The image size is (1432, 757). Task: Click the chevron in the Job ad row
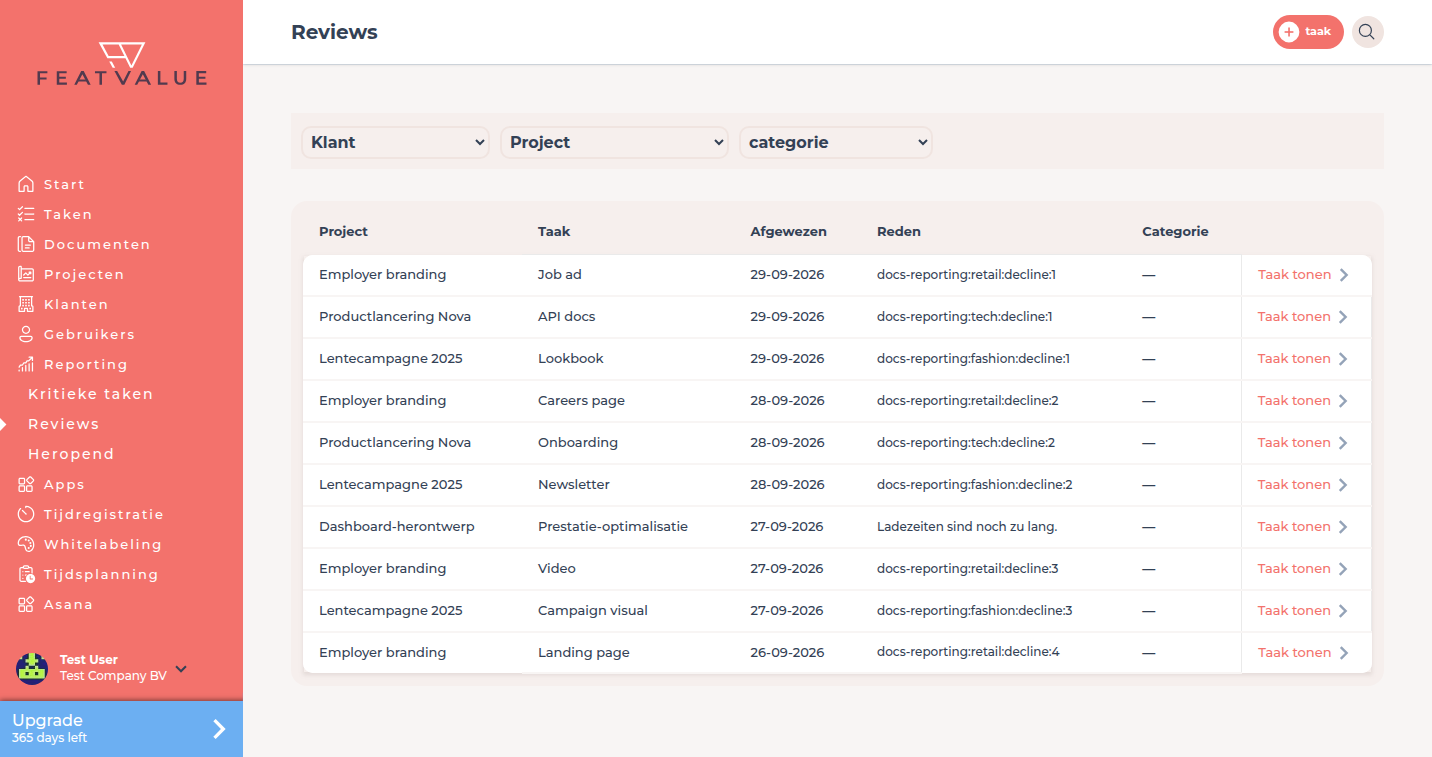(x=1344, y=275)
